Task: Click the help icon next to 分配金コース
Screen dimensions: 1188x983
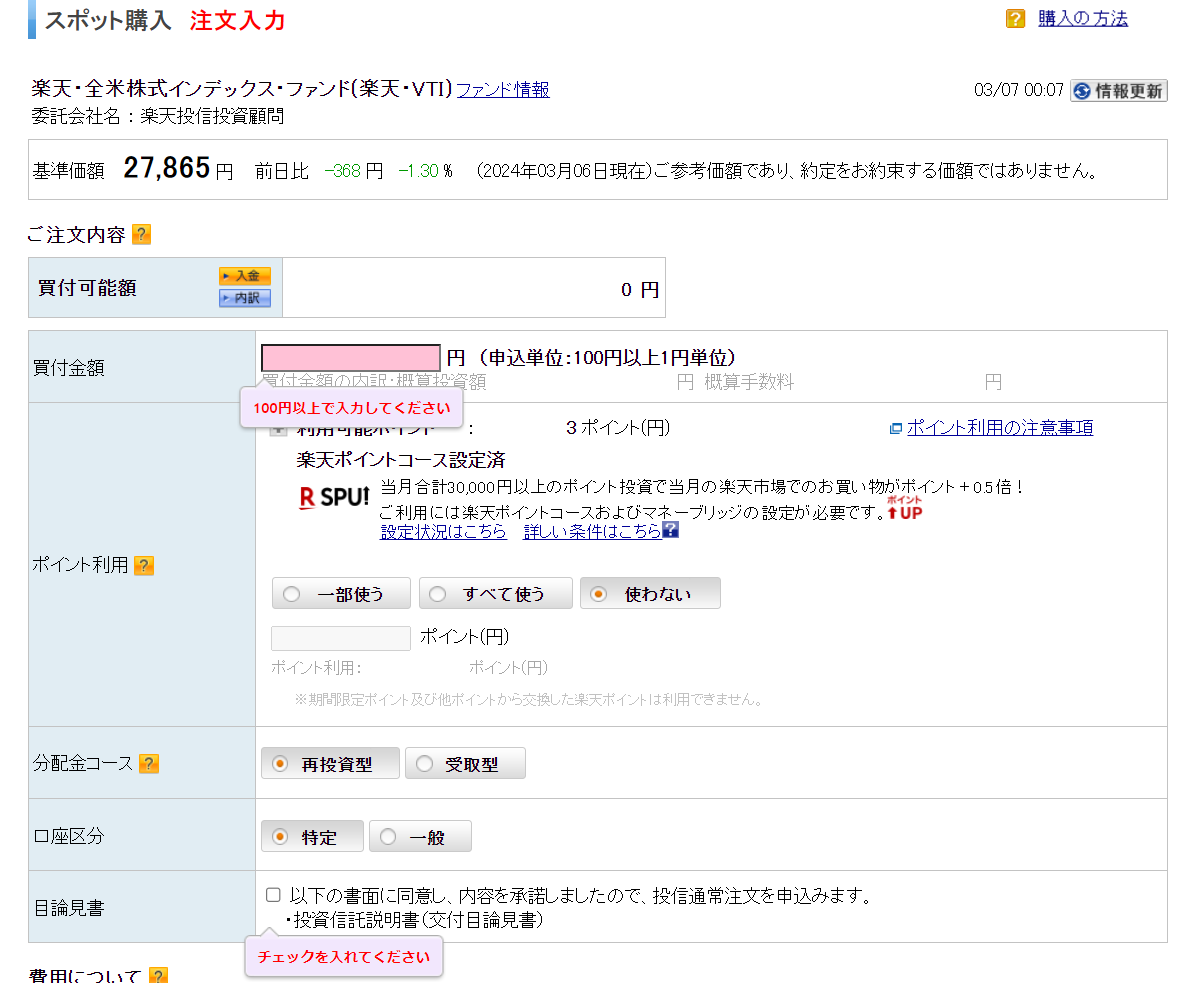Action: pyautogui.click(x=149, y=764)
